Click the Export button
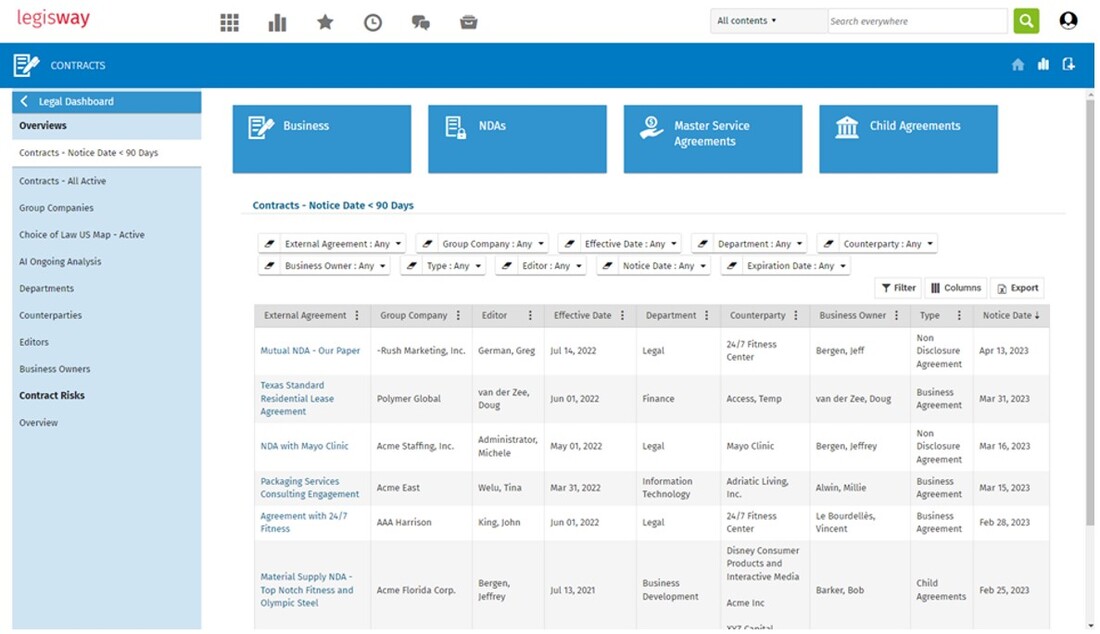 pos(1016,288)
